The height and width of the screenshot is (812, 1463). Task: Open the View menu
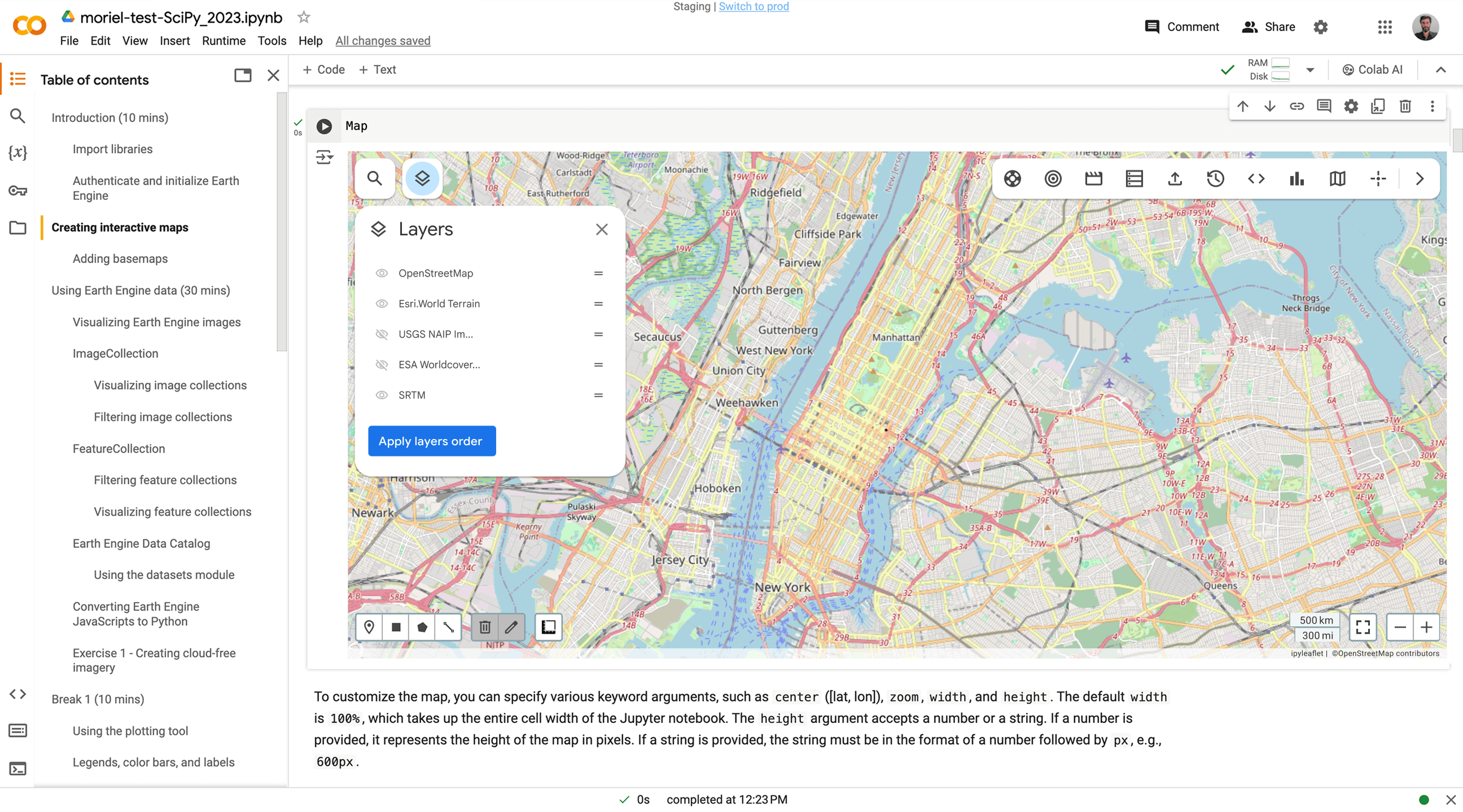coord(134,41)
